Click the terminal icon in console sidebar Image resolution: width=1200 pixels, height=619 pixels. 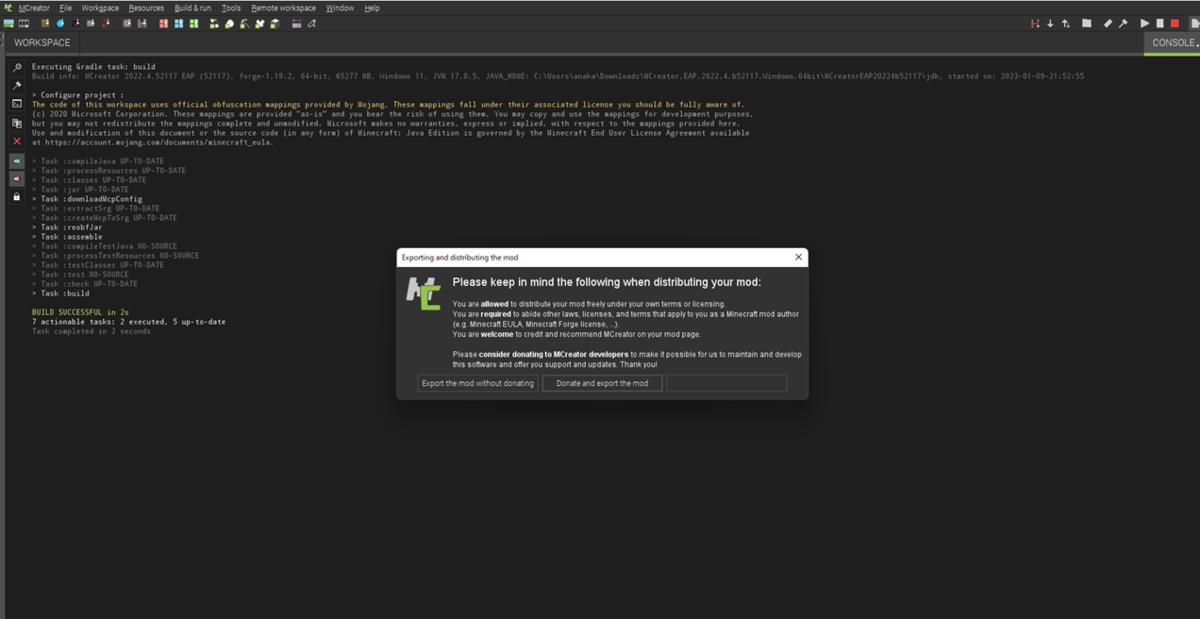[16, 104]
